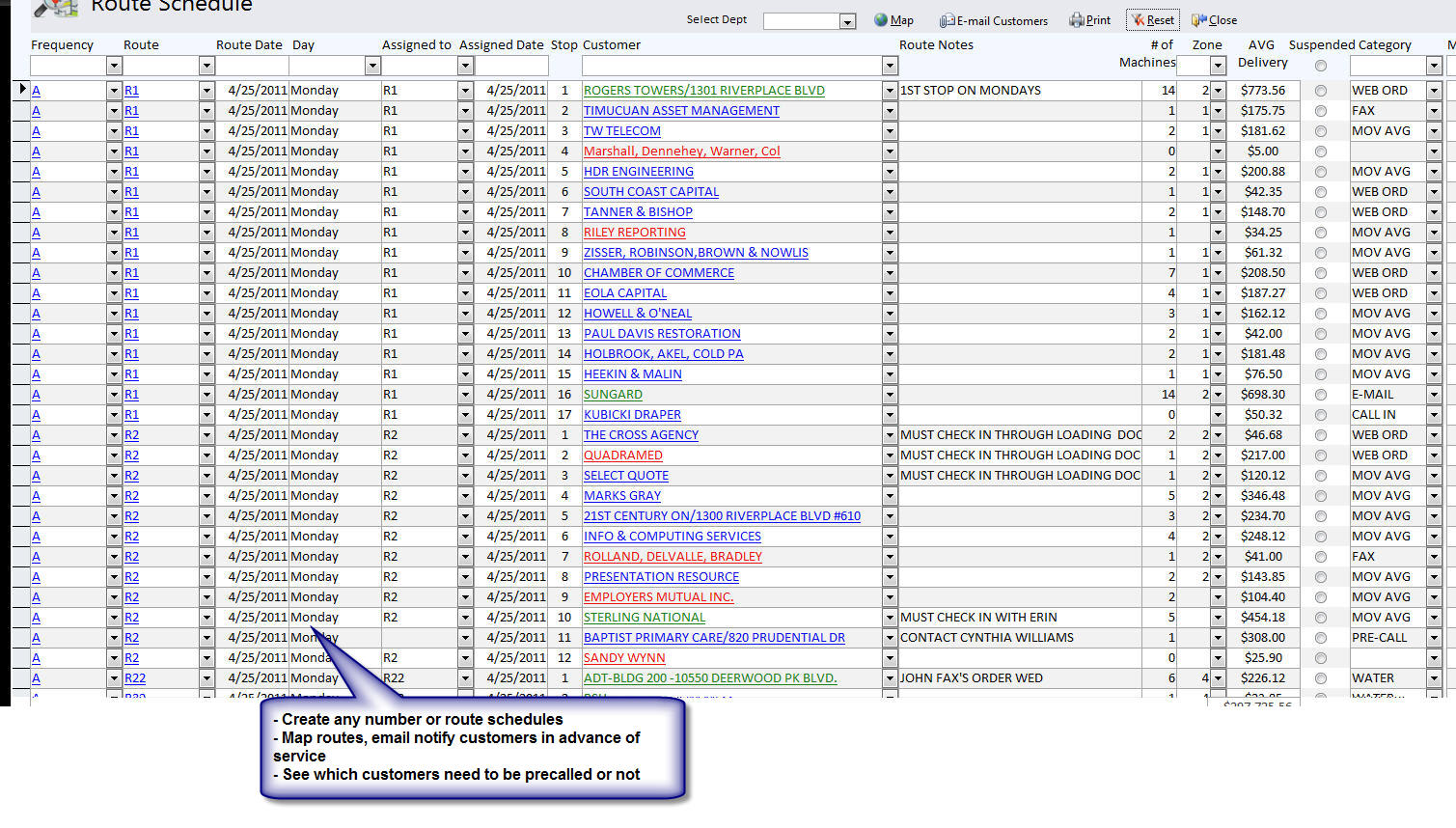Screen dimensions: 1456x828
Task: Toggle Suspended radio for SUNGARD row
Action: tap(1321, 395)
